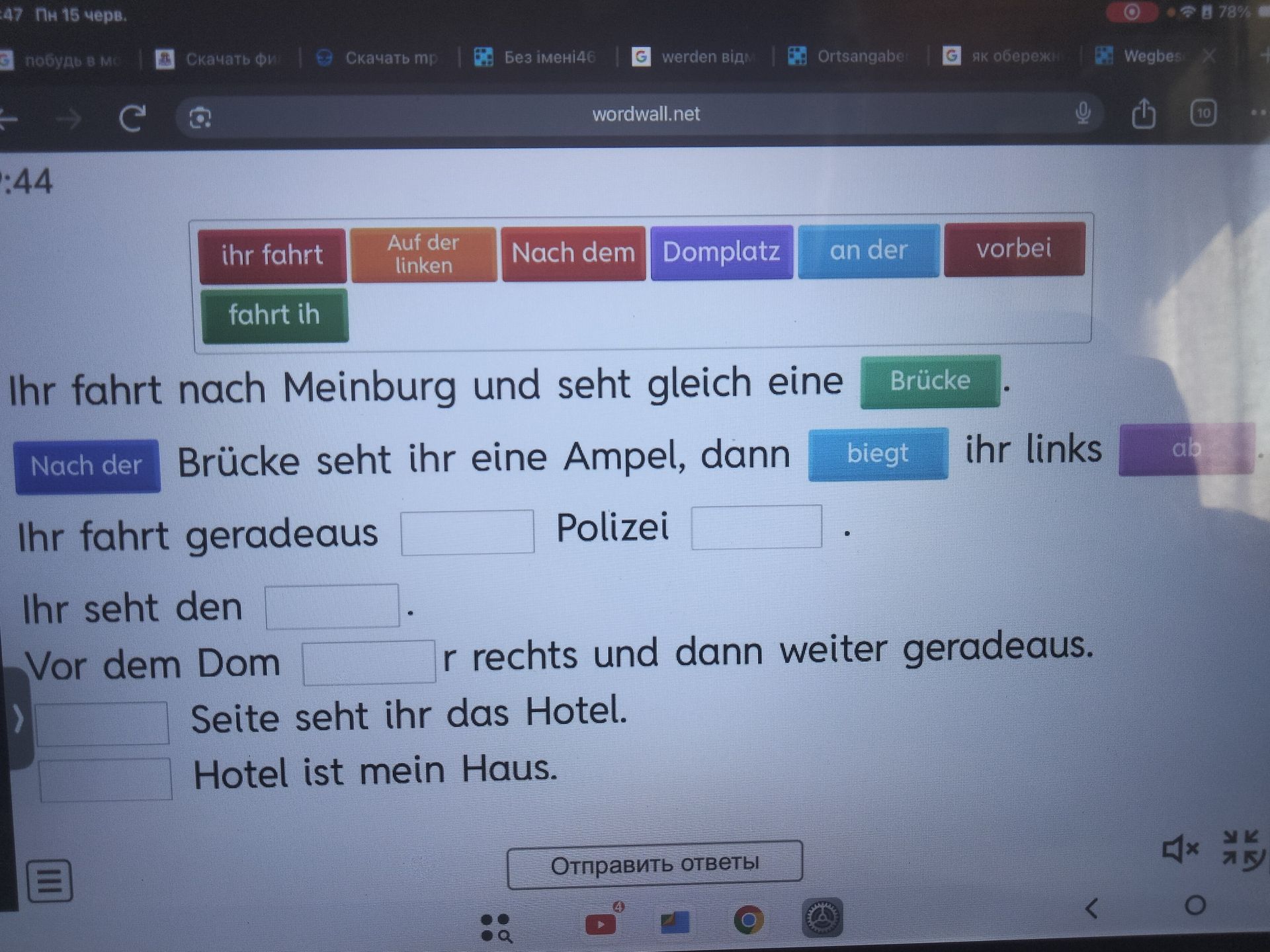Image resolution: width=1270 pixels, height=952 pixels.
Task: Open the Settings gear in the dock
Action: [822, 918]
